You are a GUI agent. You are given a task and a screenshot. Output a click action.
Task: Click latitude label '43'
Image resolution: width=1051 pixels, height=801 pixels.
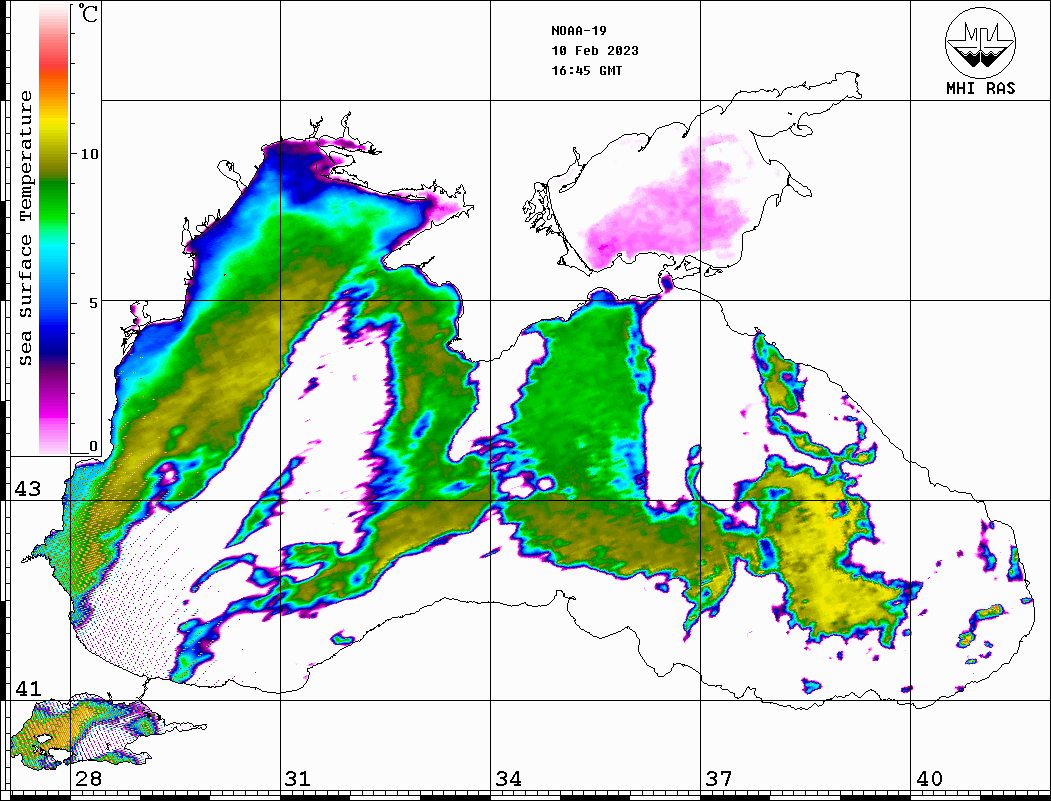click(28, 489)
